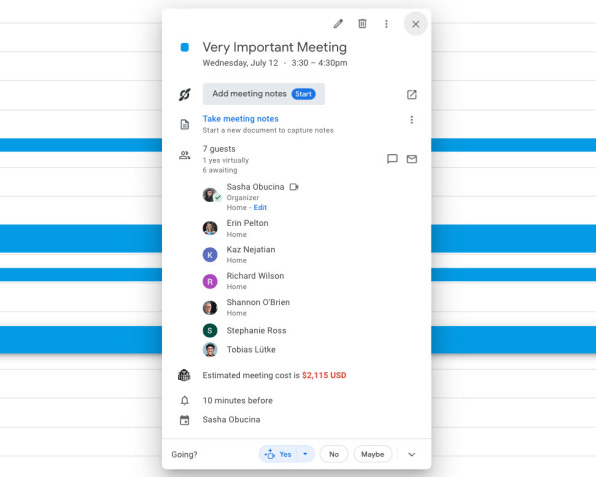Click the 10 minutes before reminder
The image size is (596, 477).
(x=238, y=400)
